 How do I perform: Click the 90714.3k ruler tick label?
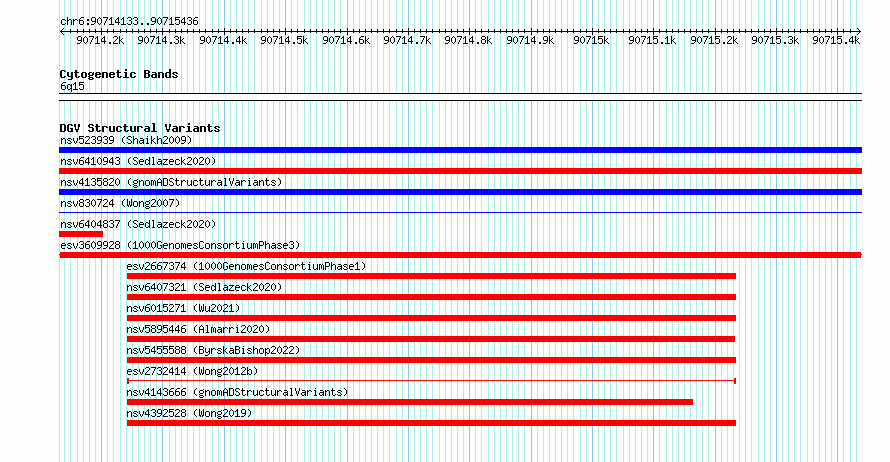[x=161, y=40]
